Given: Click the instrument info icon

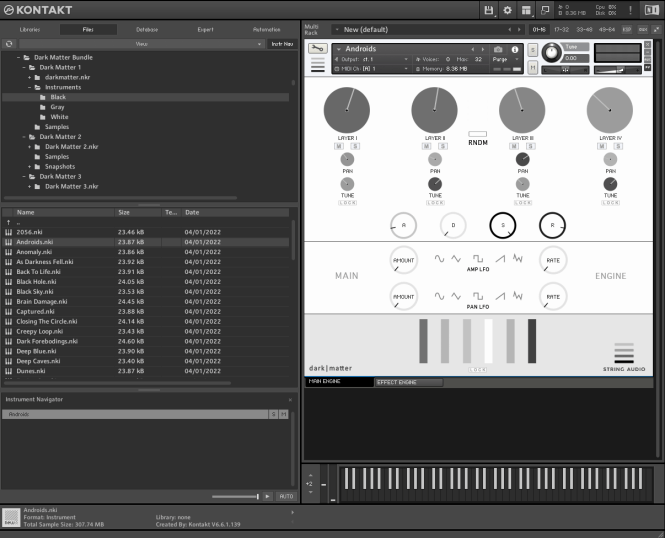Looking at the screenshot, I should 515,49.
